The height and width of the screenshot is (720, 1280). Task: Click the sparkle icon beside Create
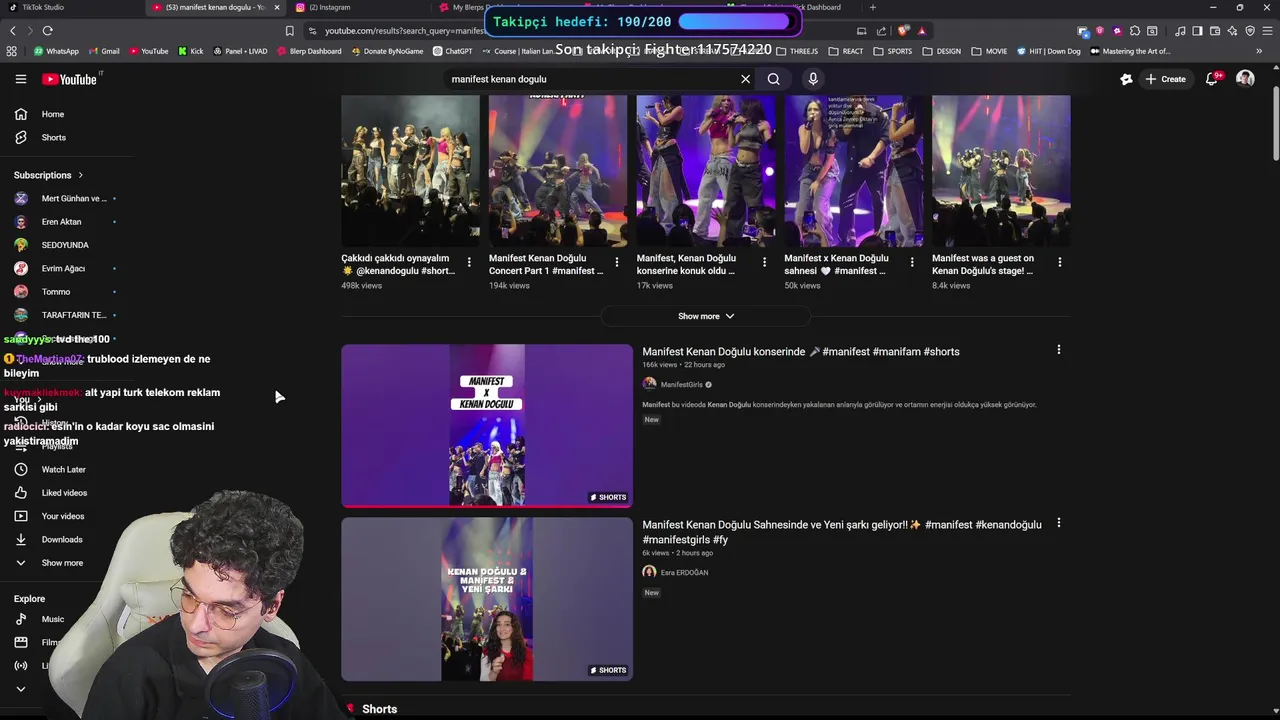[1126, 79]
